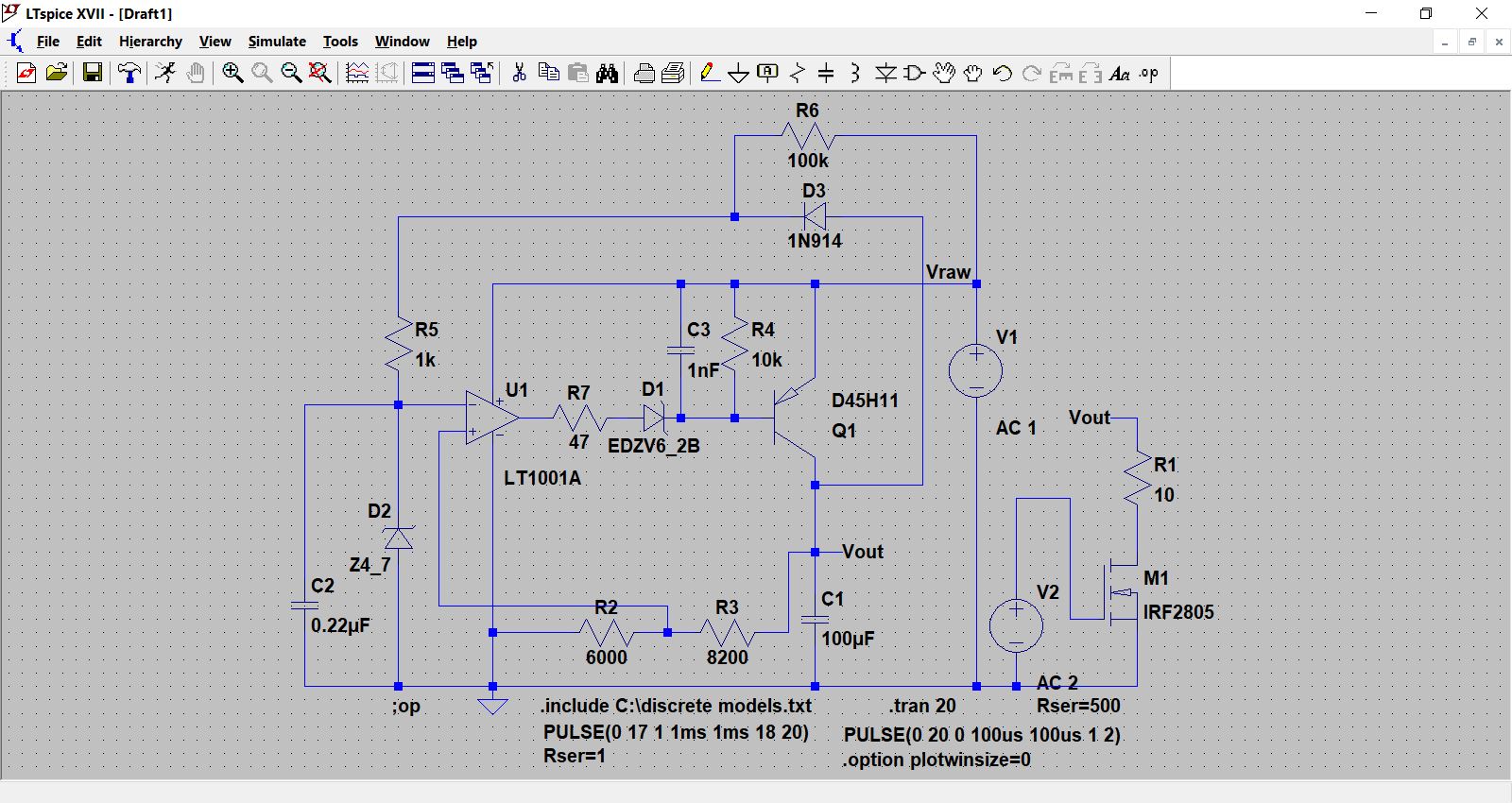The image size is (1512, 803).
Task: Place a Diode from the toolbar
Action: click(x=885, y=73)
